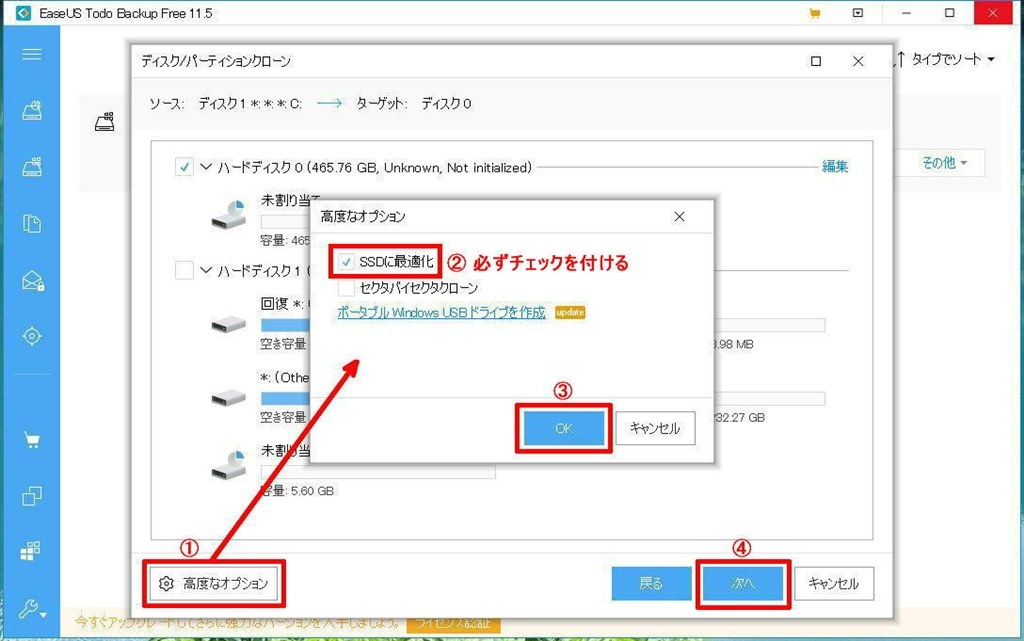Confirm with OK in 高度なオプション dialog

pyautogui.click(x=564, y=428)
